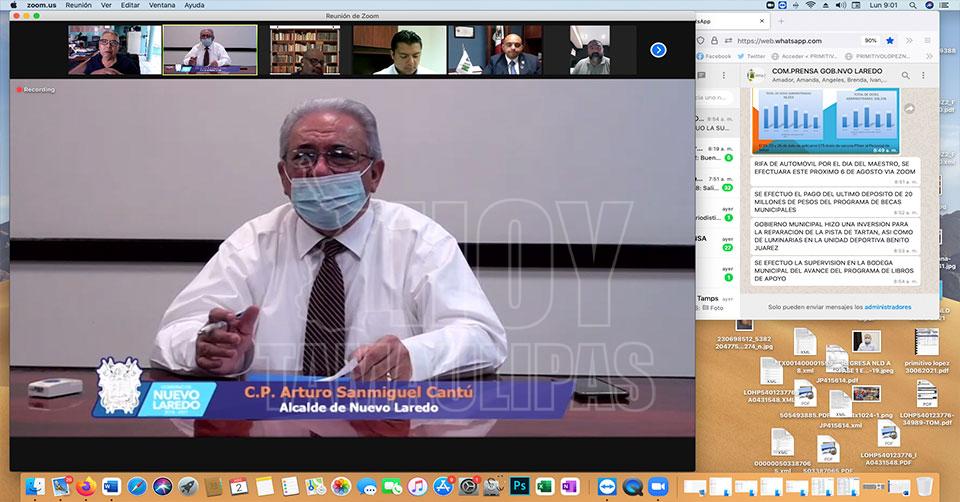The width and height of the screenshot is (960, 502).
Task: Open the Wi-Fi status menu
Action: 808,5
